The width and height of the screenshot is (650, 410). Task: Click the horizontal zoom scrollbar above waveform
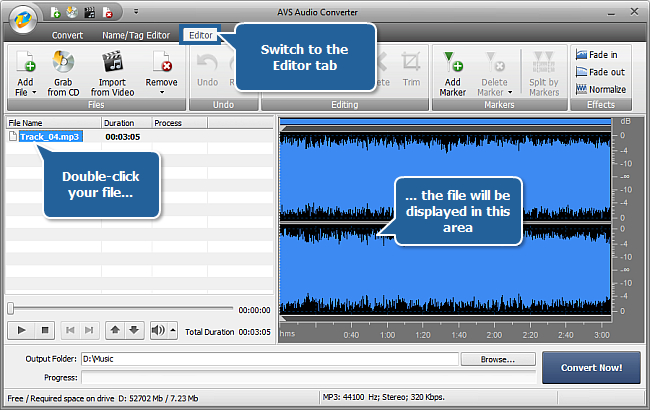point(445,121)
